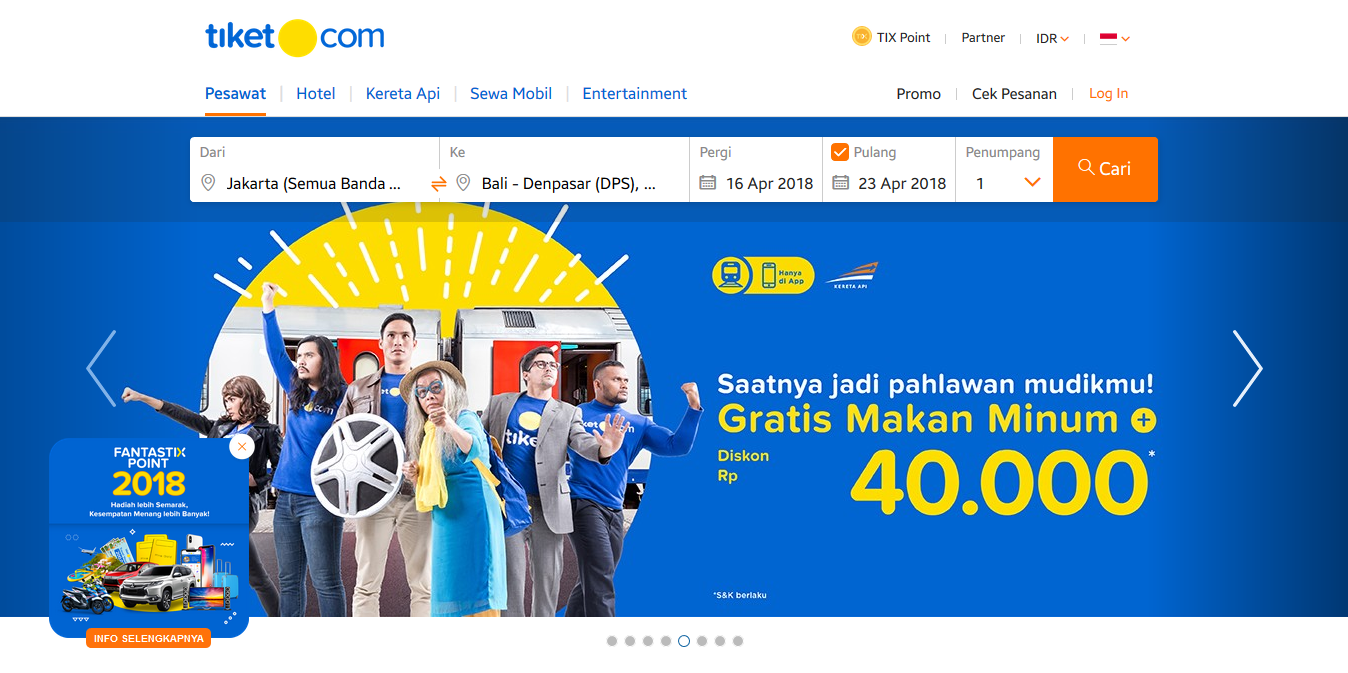This screenshot has height=673, width=1348.
Task: Close the Fantastix Point 2018 popup
Action: (x=241, y=446)
